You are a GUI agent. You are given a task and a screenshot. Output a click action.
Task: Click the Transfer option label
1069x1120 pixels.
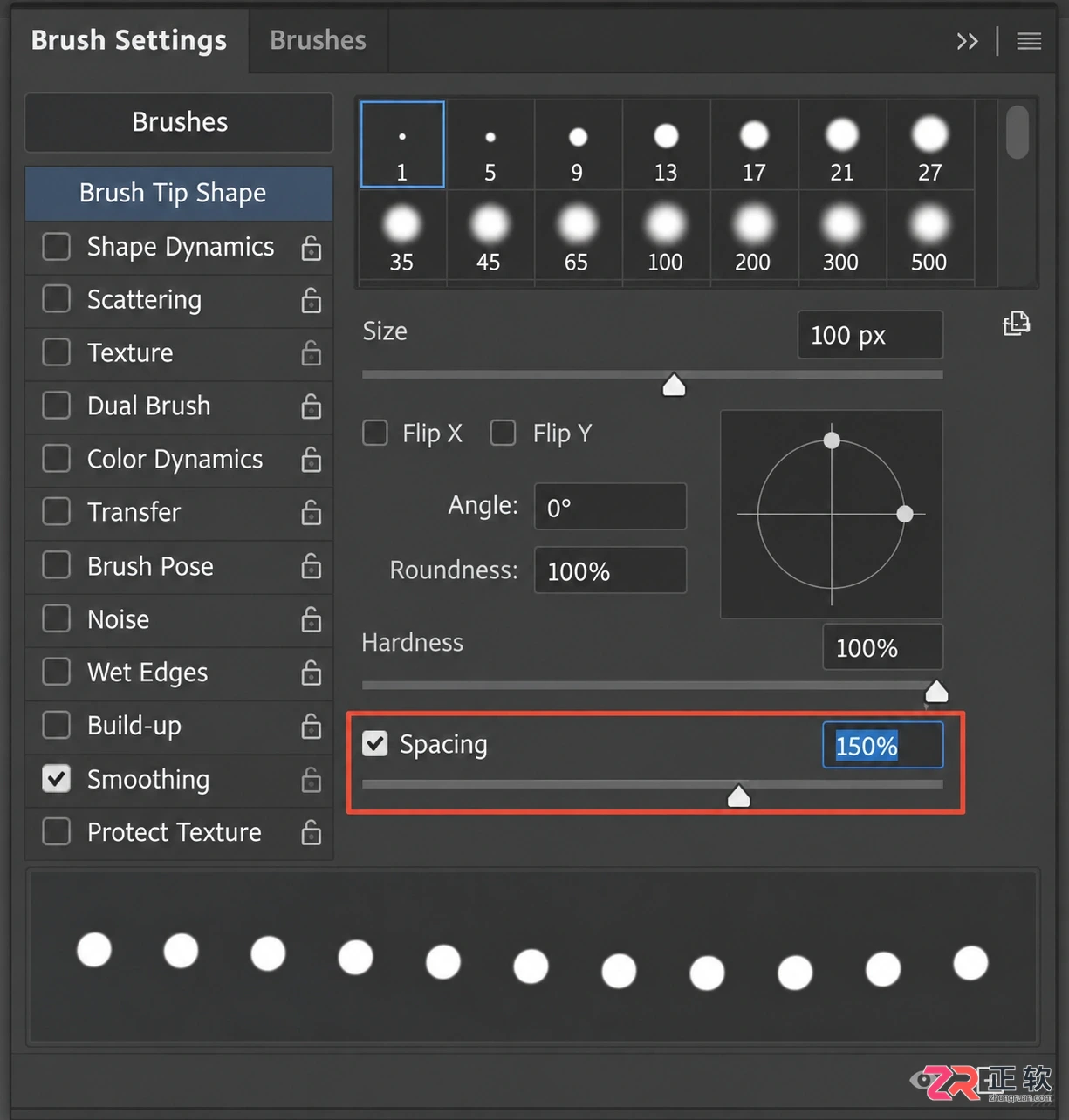(x=134, y=512)
